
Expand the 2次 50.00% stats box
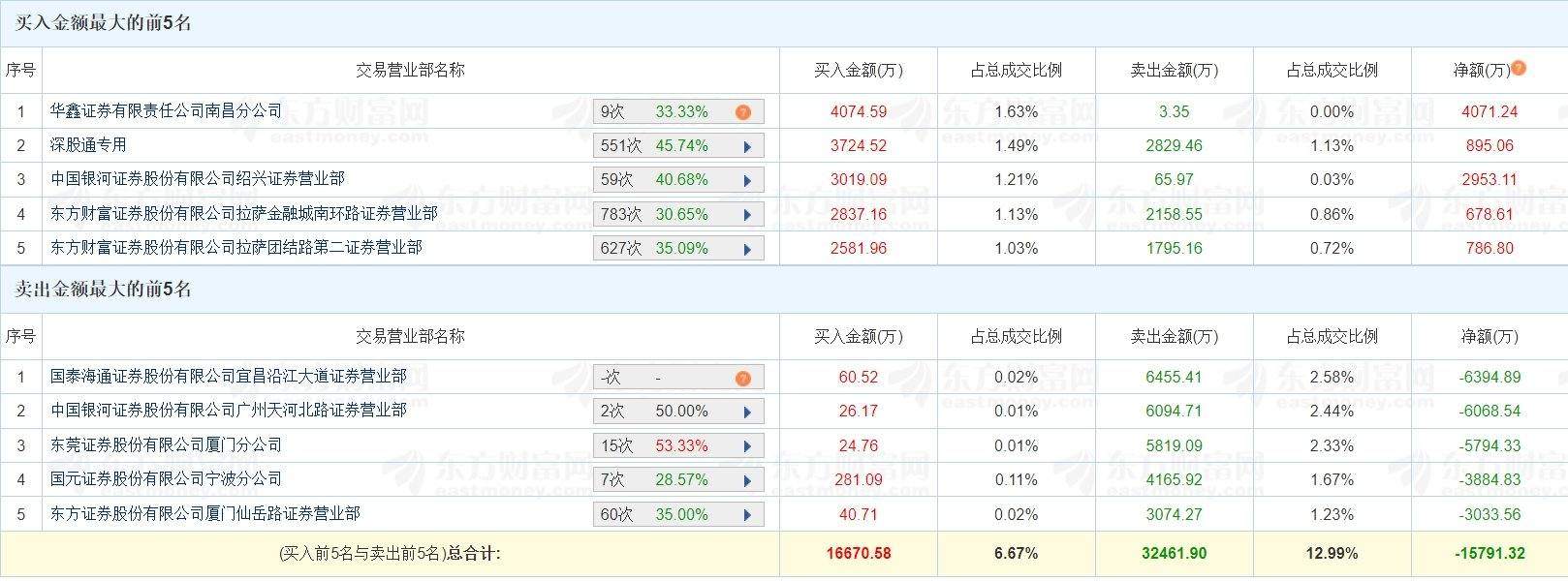[677, 412]
